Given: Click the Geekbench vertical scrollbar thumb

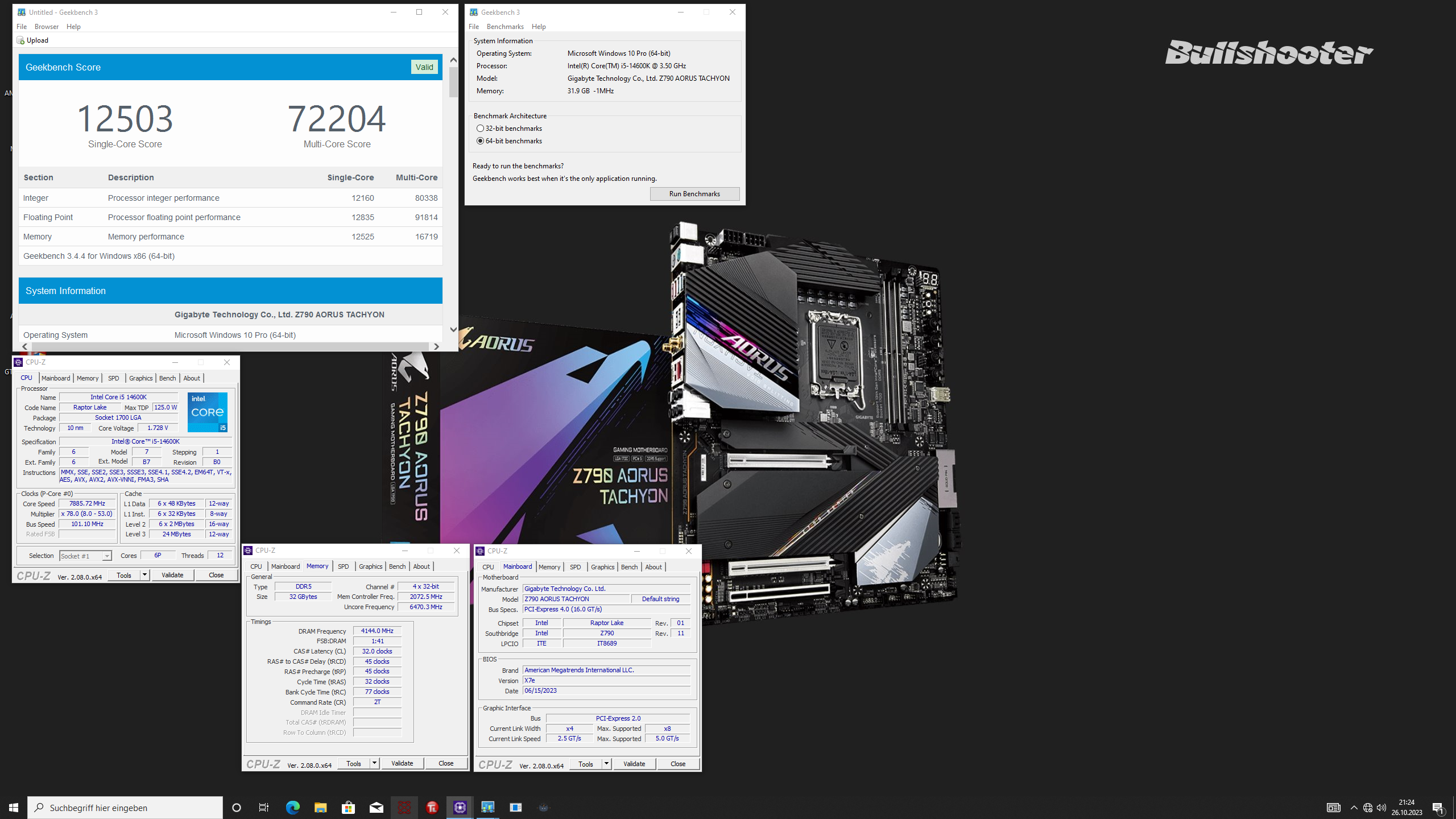Looking at the screenshot, I should (x=453, y=82).
